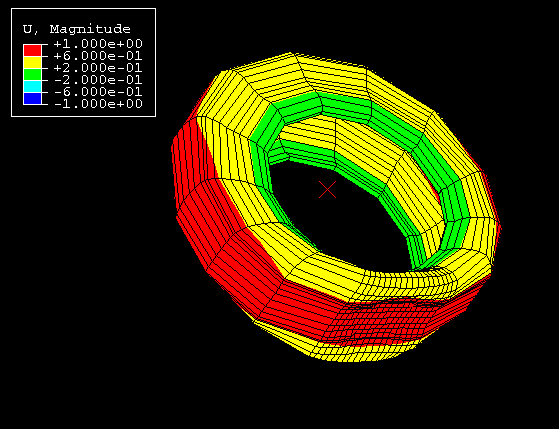Click the 'U, Magnitude' legend title
This screenshot has height=429, width=559.
click(77, 29)
